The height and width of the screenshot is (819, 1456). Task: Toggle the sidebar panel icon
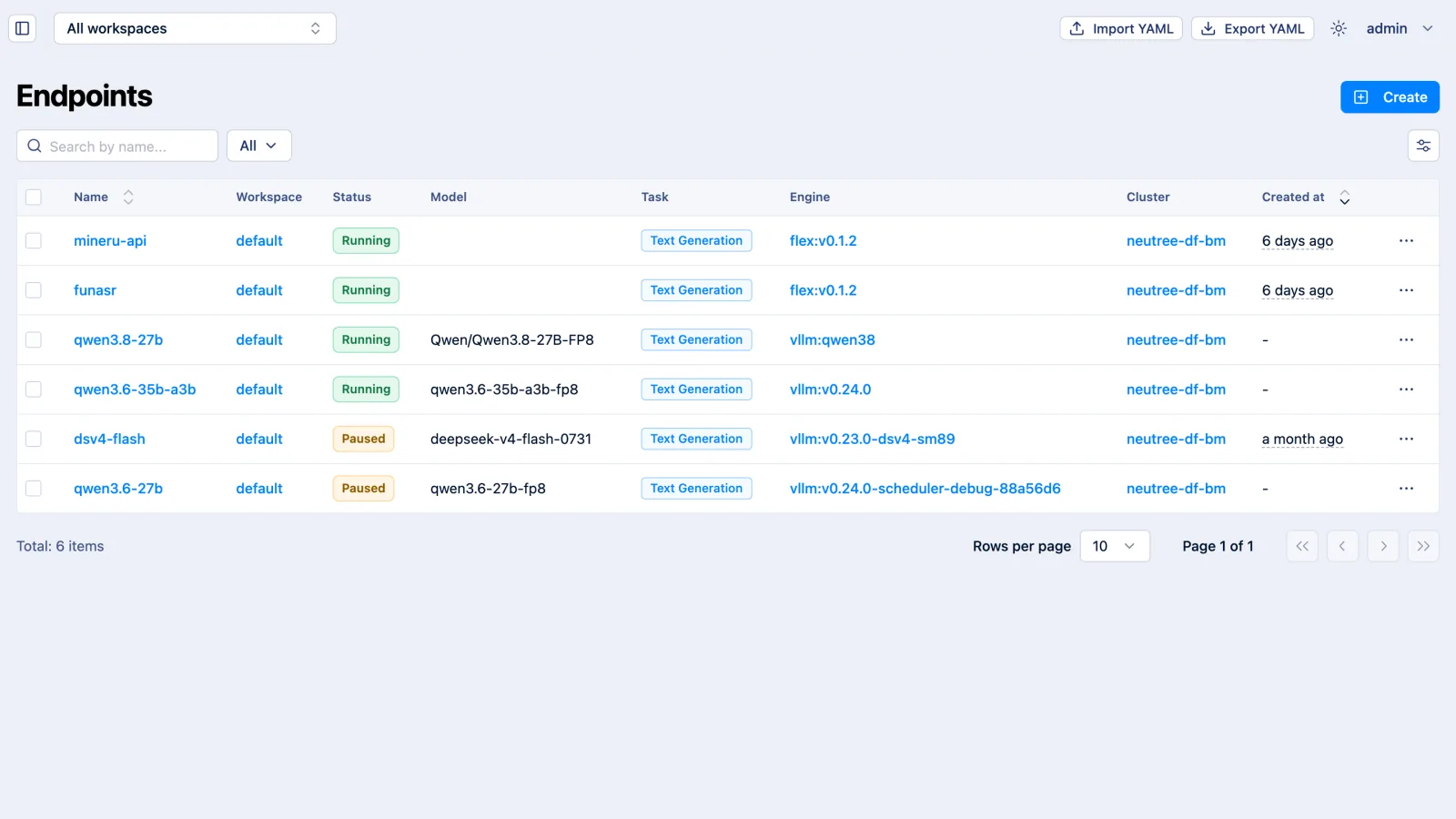coord(23,28)
